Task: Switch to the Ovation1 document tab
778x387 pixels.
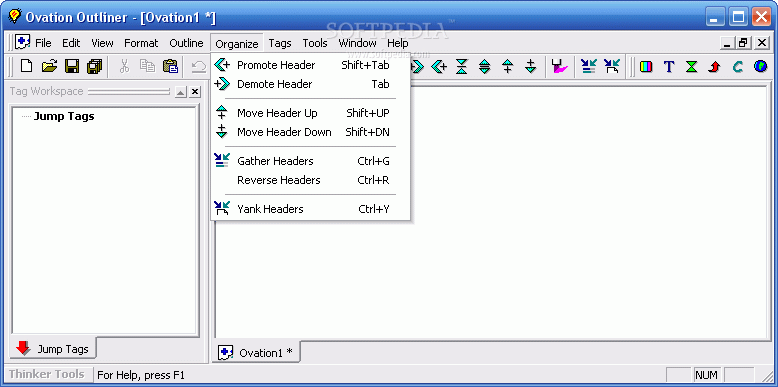Action: [257, 353]
